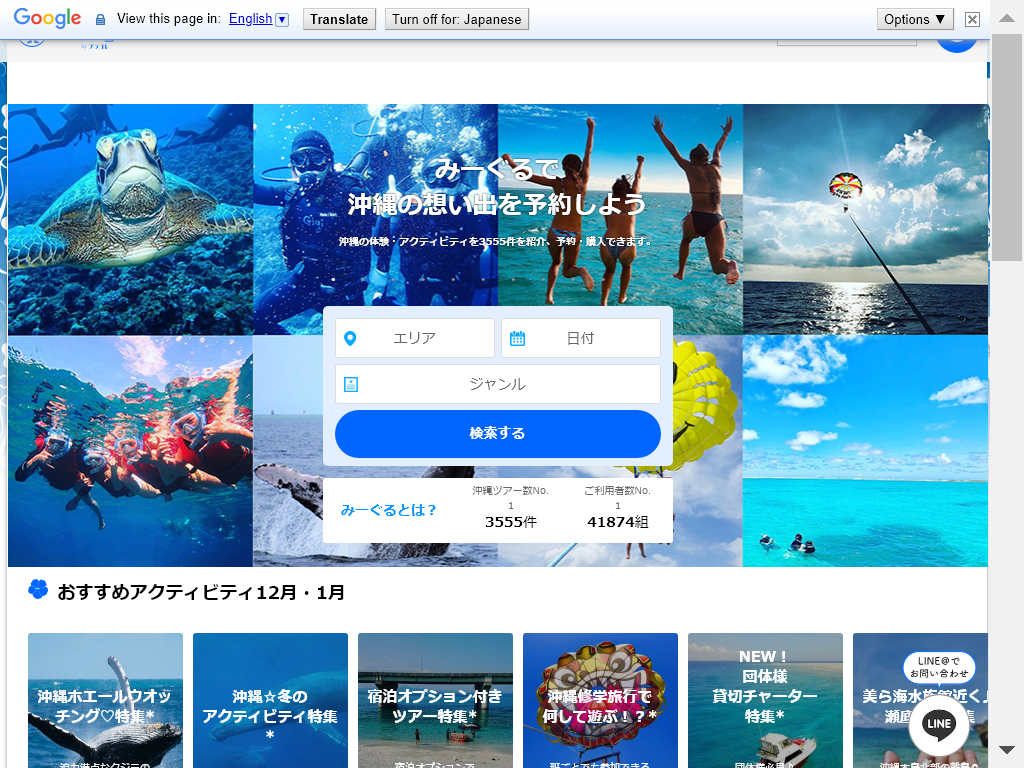1024x768 pixels.
Task: Open the 沖縄ホエールウォッチング特集 card
Action: pyautogui.click(x=105, y=700)
